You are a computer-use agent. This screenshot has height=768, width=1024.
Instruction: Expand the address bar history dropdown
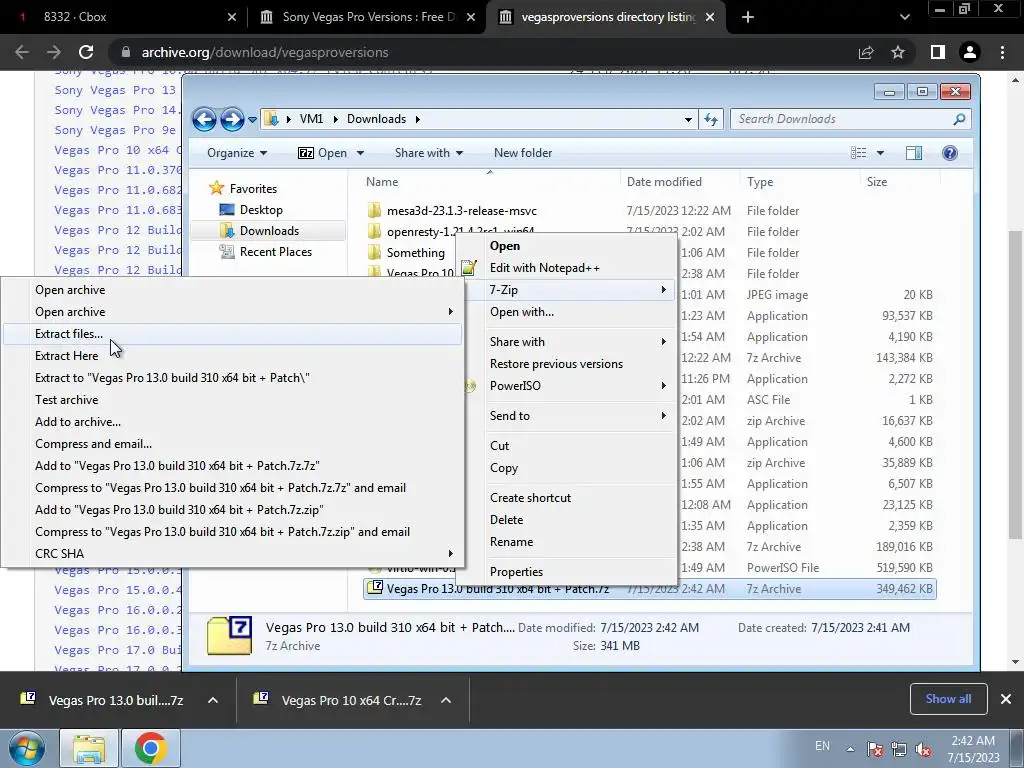pos(688,120)
